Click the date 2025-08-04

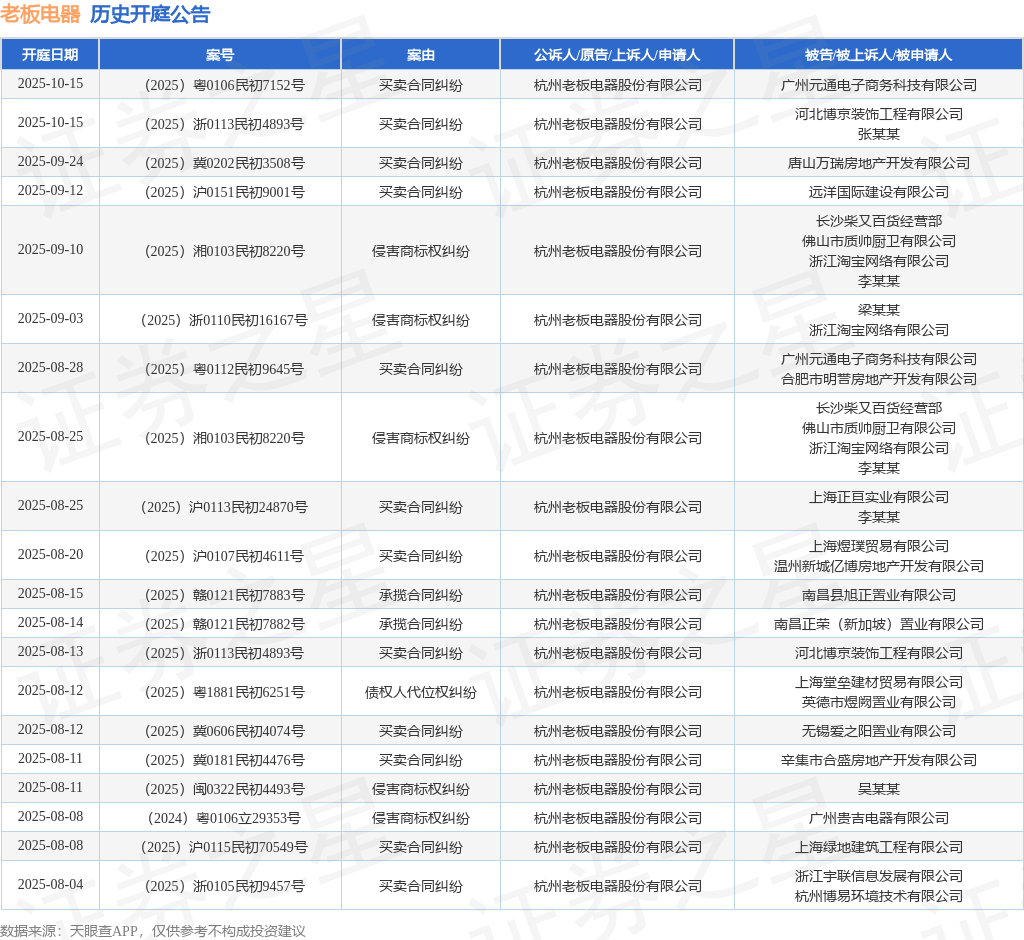[50, 884]
